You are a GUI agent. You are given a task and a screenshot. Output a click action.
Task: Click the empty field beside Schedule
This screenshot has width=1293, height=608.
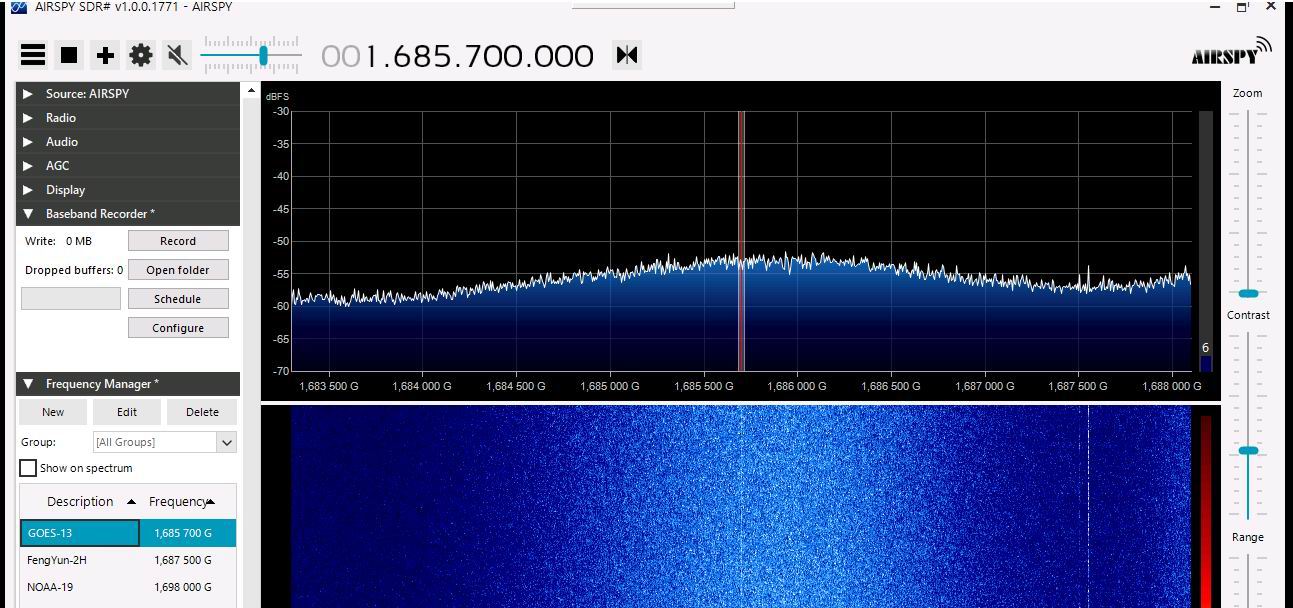point(71,299)
